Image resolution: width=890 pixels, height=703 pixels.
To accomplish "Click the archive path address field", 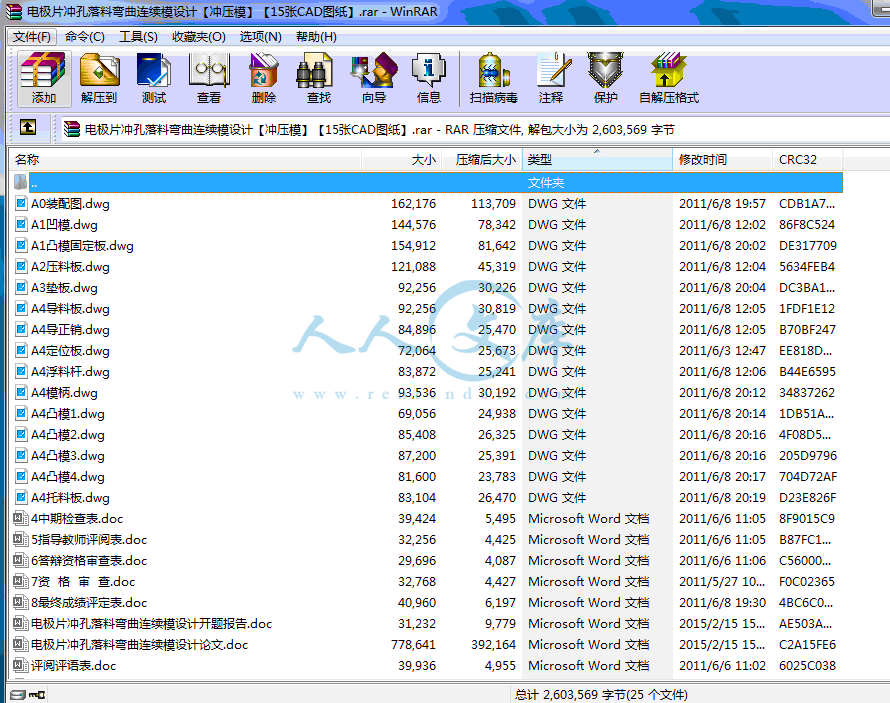I will tap(475, 129).
